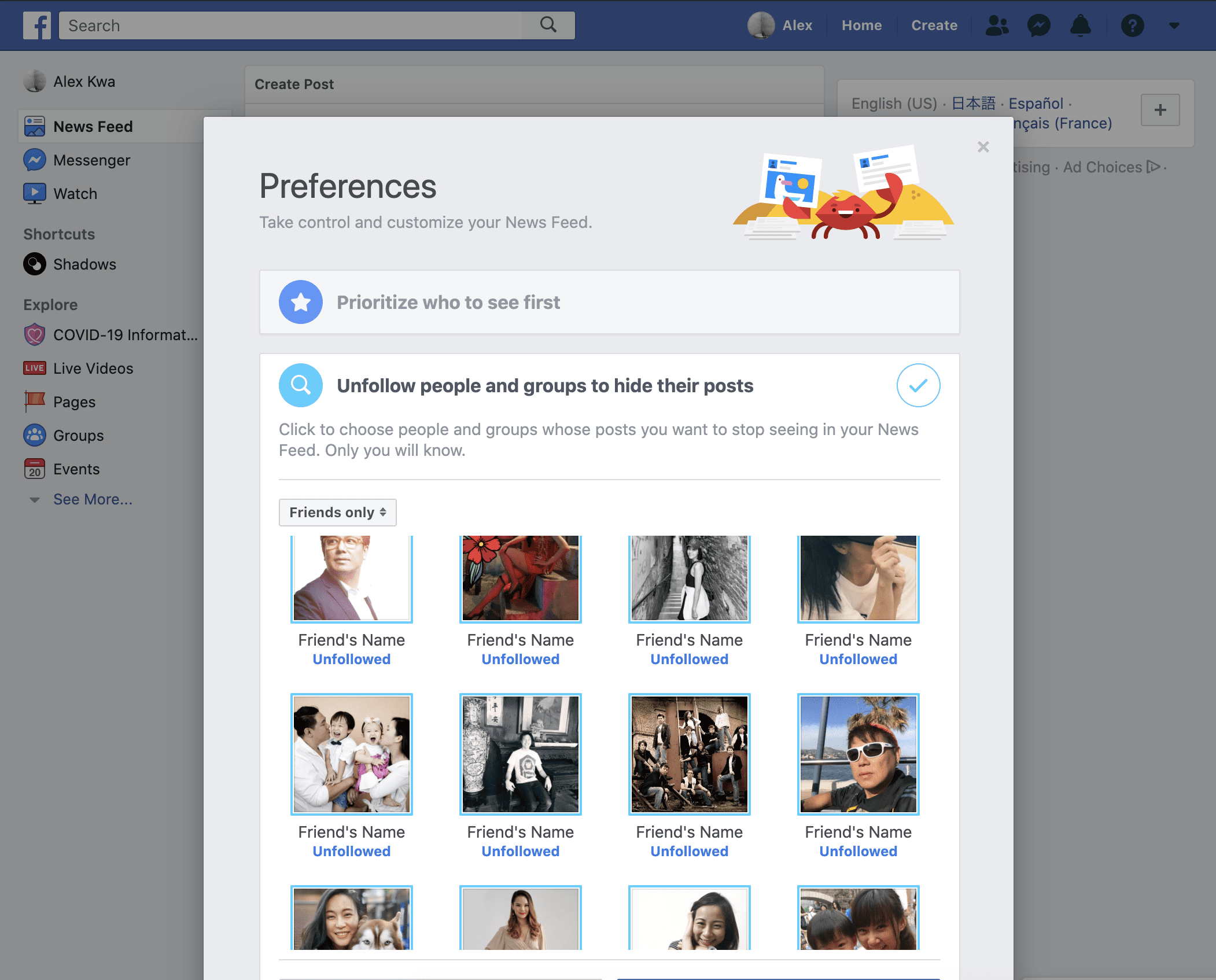Open Alex Kwa profile link in sidebar
Screen dimensions: 1216x980
(x=84, y=82)
